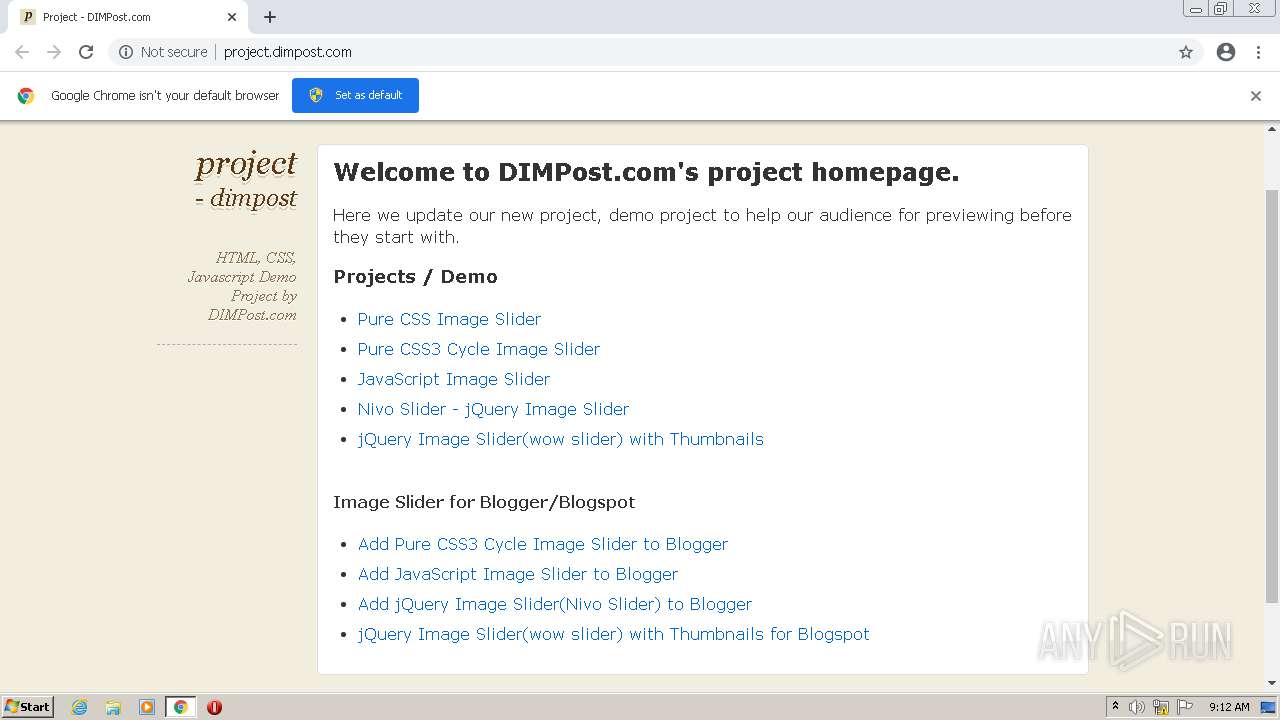Open jQuery Image Slider(wow slider) with Thumbnails
This screenshot has height=720, width=1280.
[561, 439]
